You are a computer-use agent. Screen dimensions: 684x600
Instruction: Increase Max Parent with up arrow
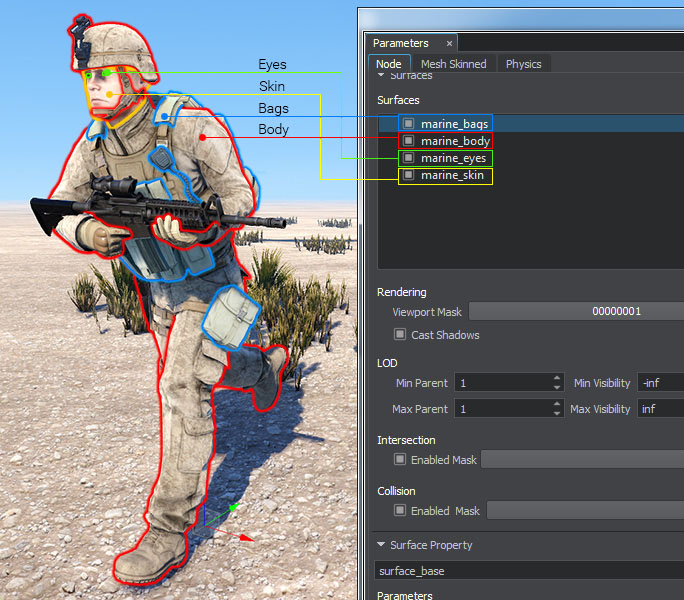557,405
